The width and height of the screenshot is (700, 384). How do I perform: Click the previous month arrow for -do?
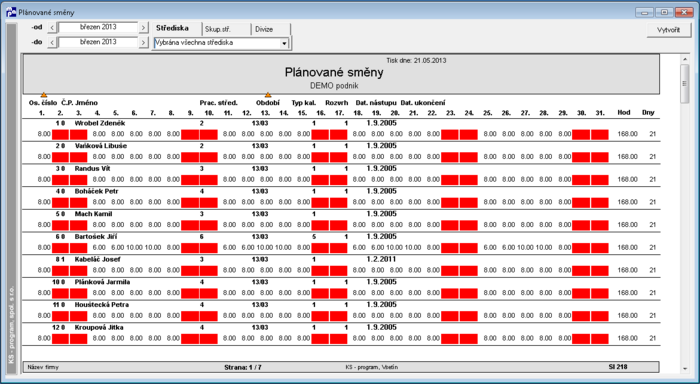[52, 43]
